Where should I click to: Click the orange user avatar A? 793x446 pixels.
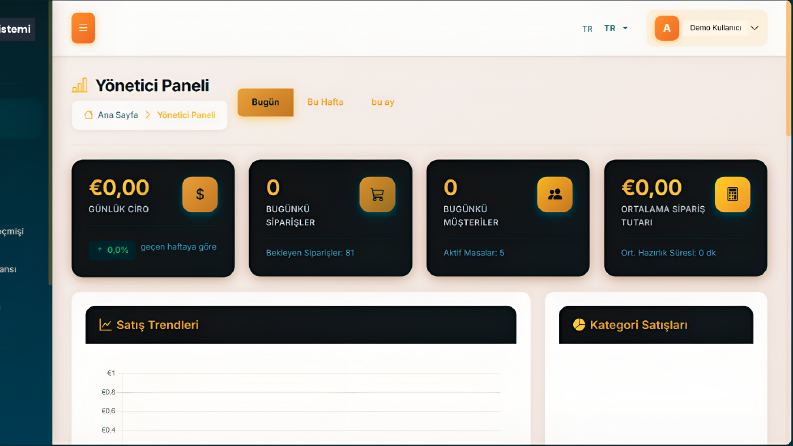[667, 28]
